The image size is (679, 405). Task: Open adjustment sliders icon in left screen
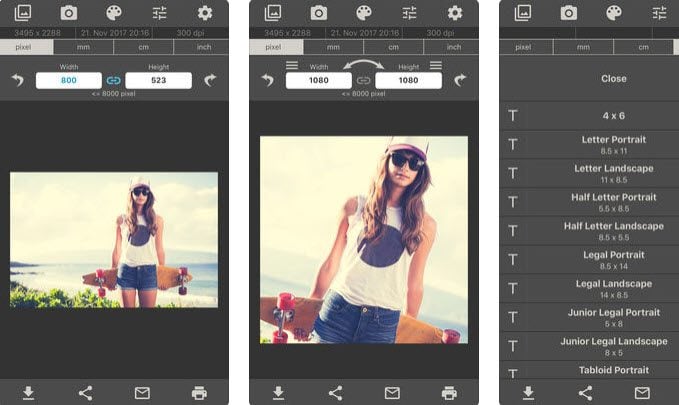(159, 13)
